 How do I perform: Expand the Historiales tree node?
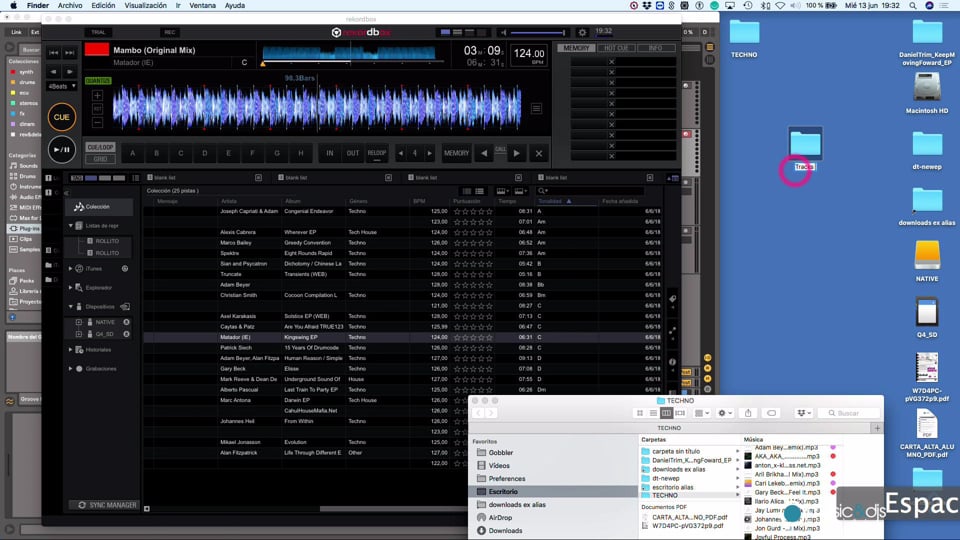coord(70,350)
